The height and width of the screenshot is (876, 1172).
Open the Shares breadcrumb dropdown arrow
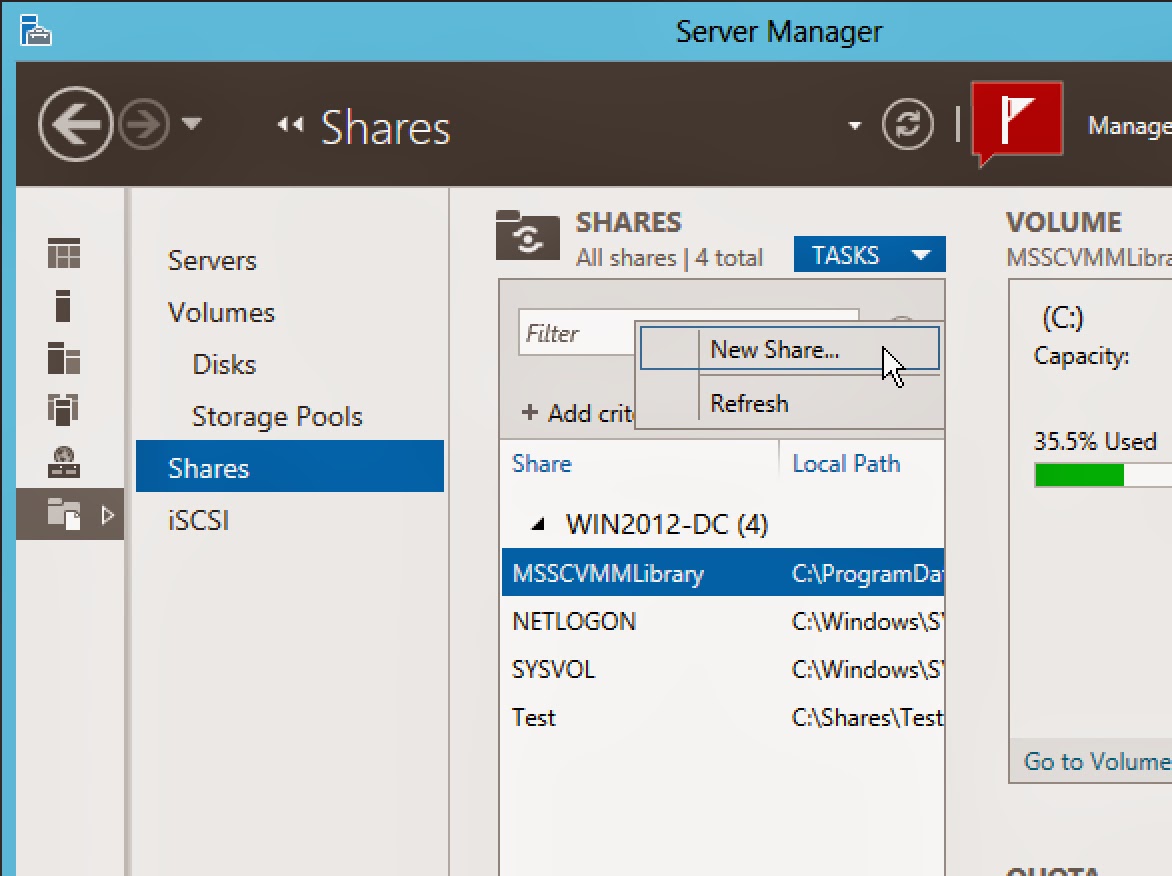click(854, 124)
